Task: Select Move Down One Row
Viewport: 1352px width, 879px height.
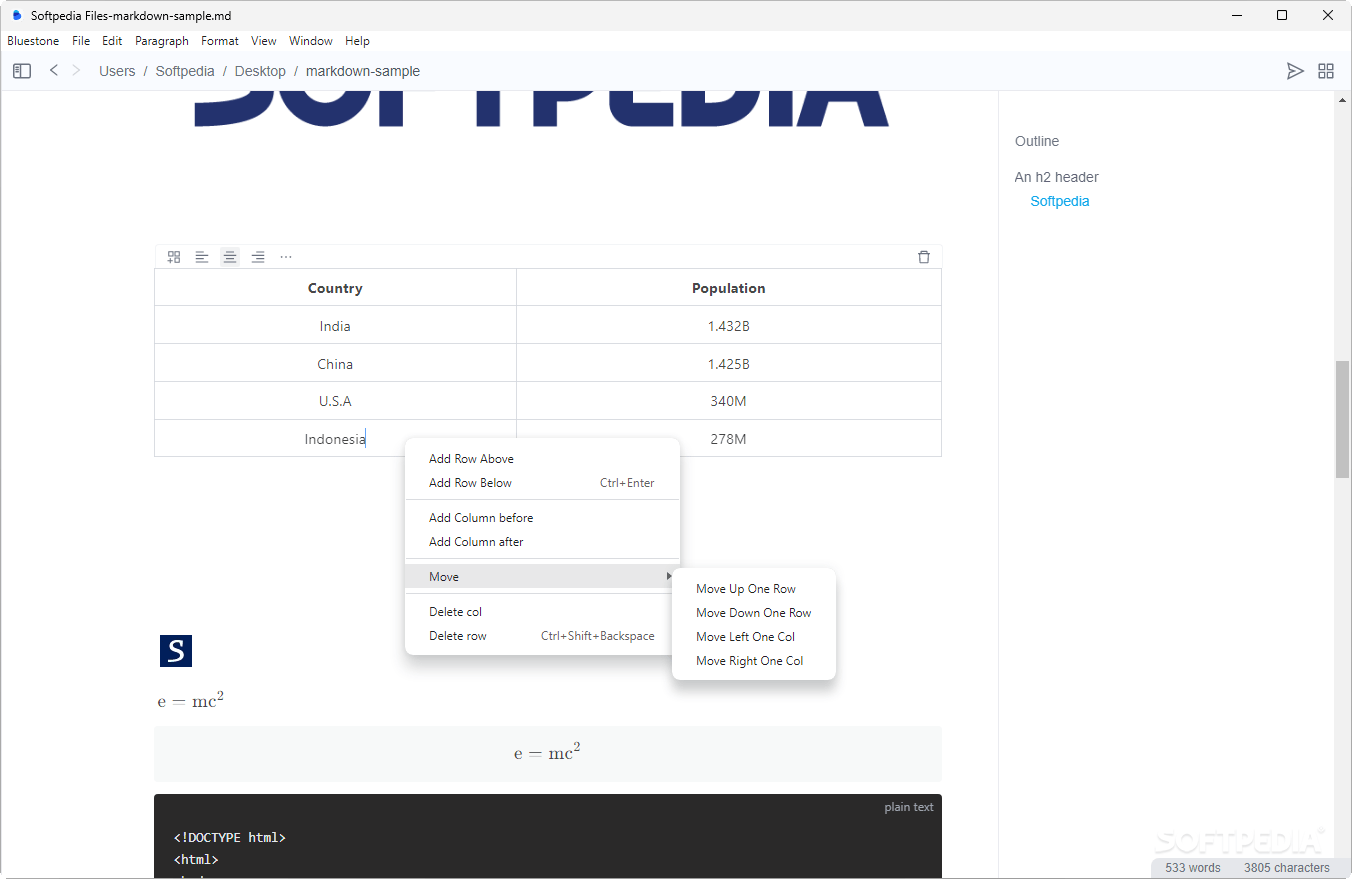Action: pyautogui.click(x=754, y=613)
